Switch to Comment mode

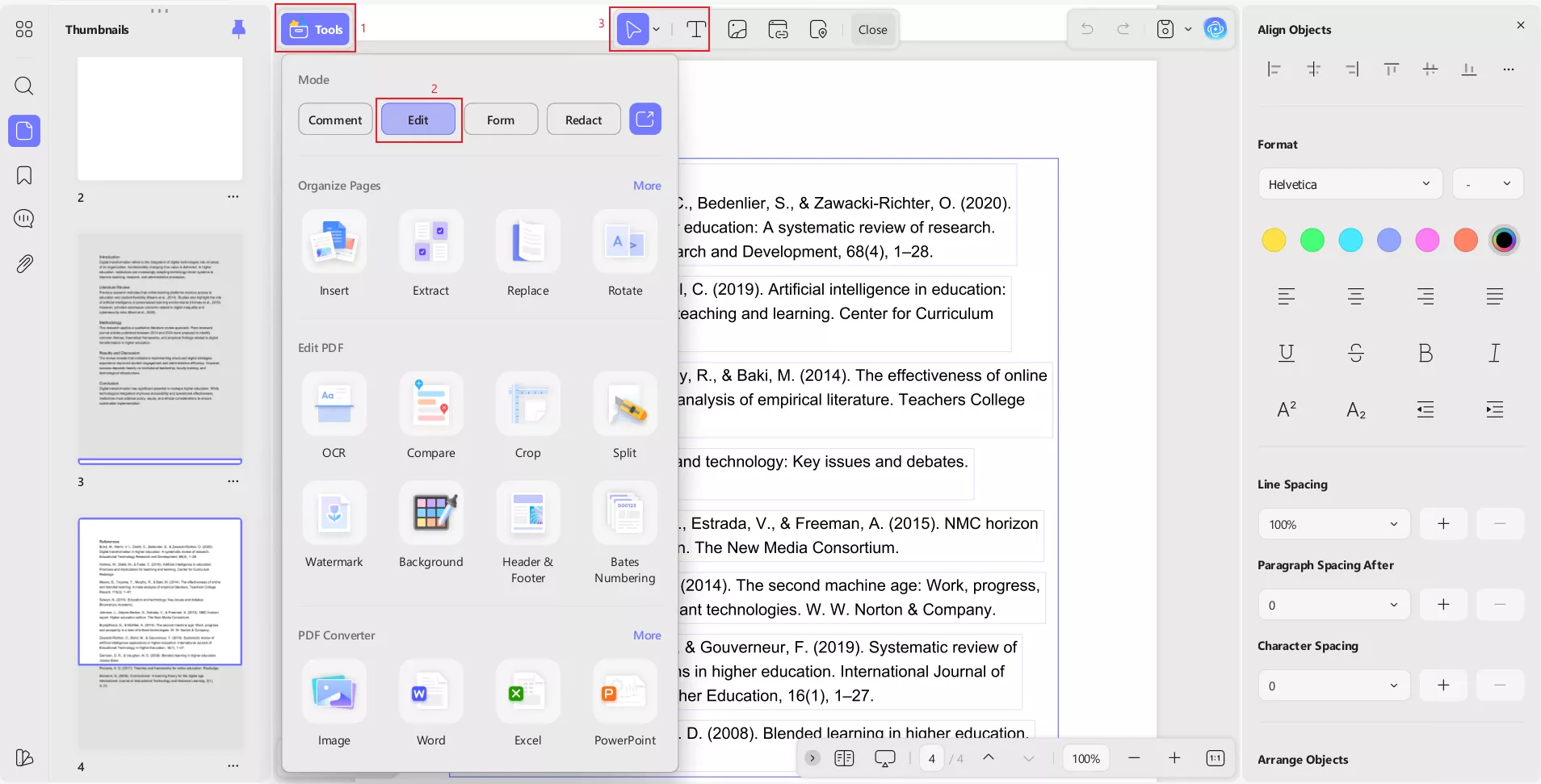tap(335, 119)
